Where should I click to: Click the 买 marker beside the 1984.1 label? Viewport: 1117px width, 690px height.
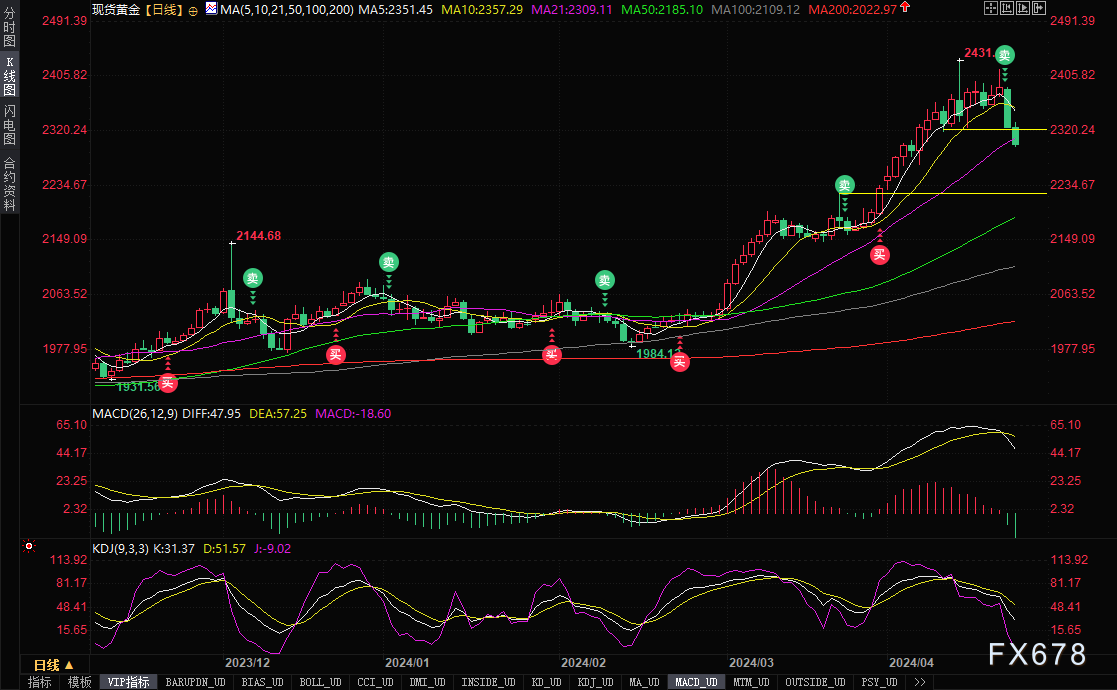680,362
